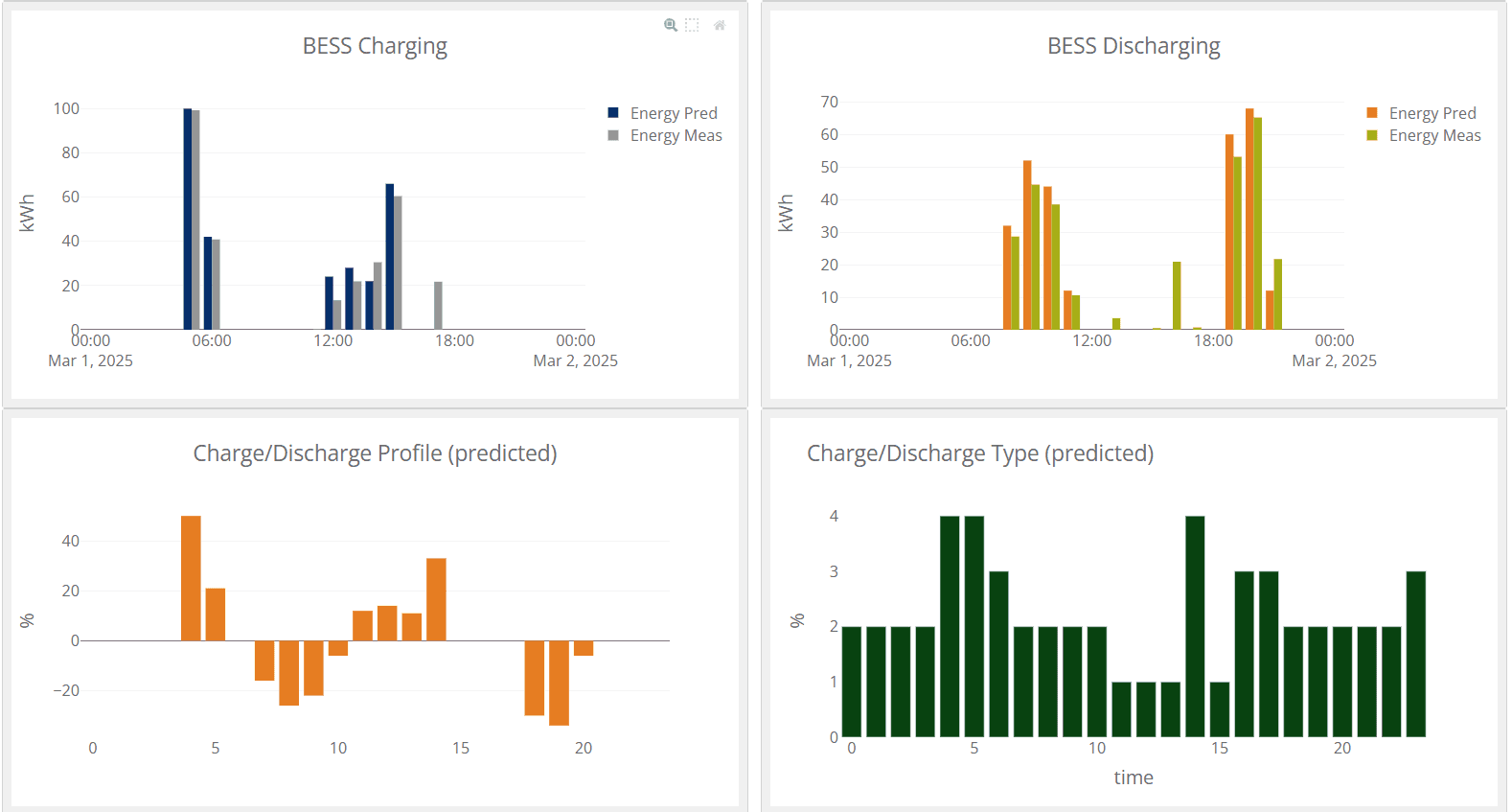Click the 'time' x-axis label
The image size is (1512, 812).
click(1134, 777)
